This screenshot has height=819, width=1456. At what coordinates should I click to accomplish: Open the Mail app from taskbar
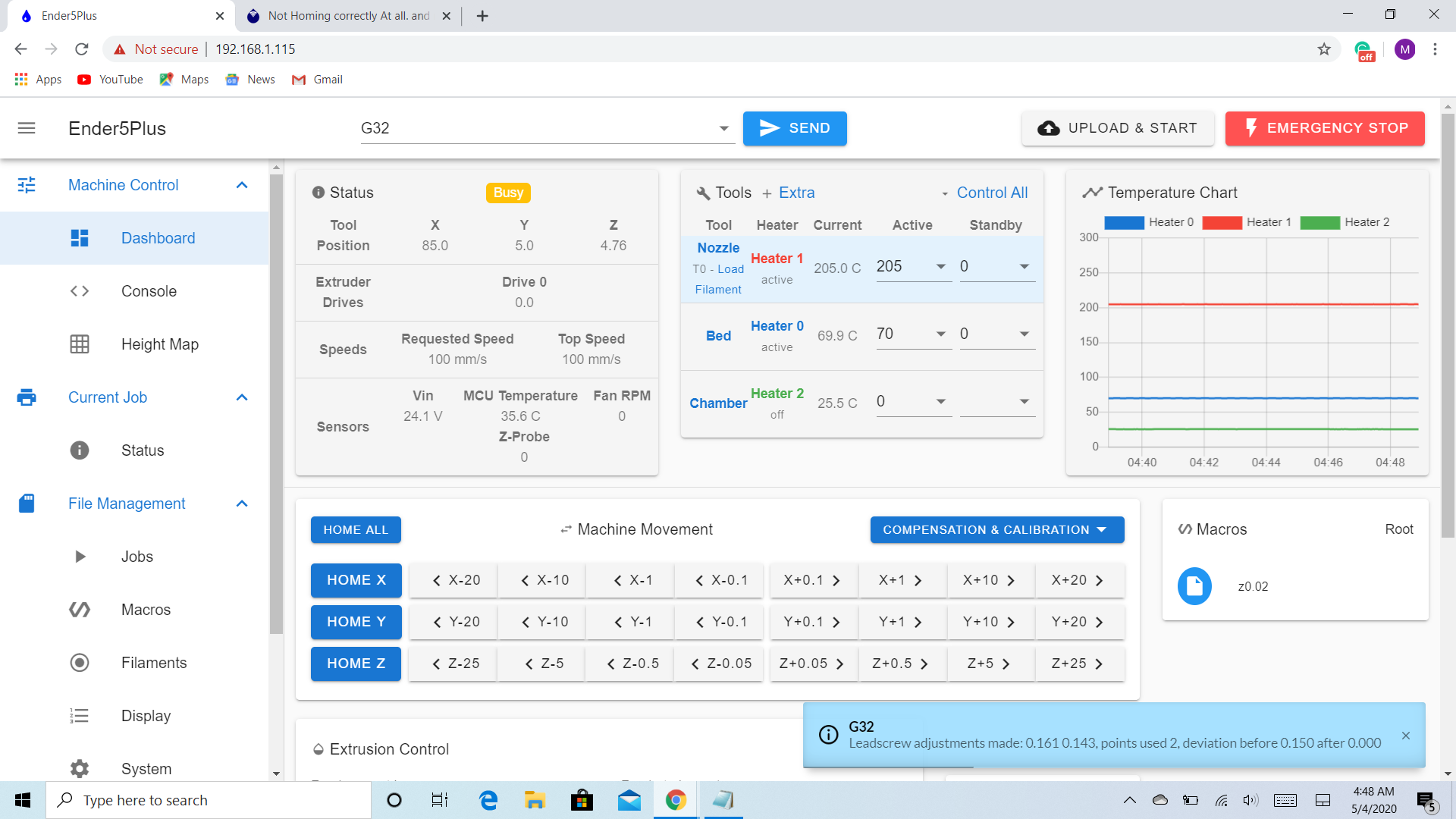tap(629, 800)
